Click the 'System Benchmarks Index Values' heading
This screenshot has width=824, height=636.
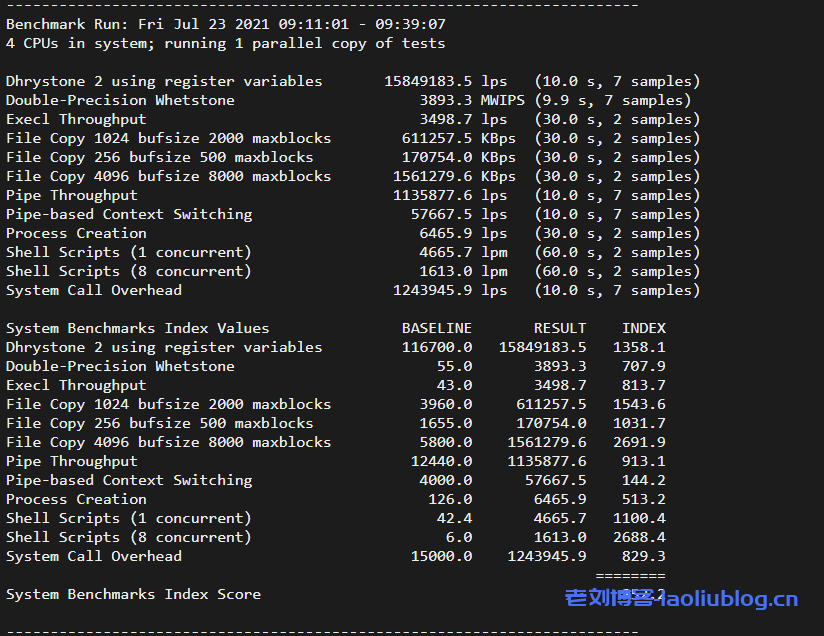[138, 328]
